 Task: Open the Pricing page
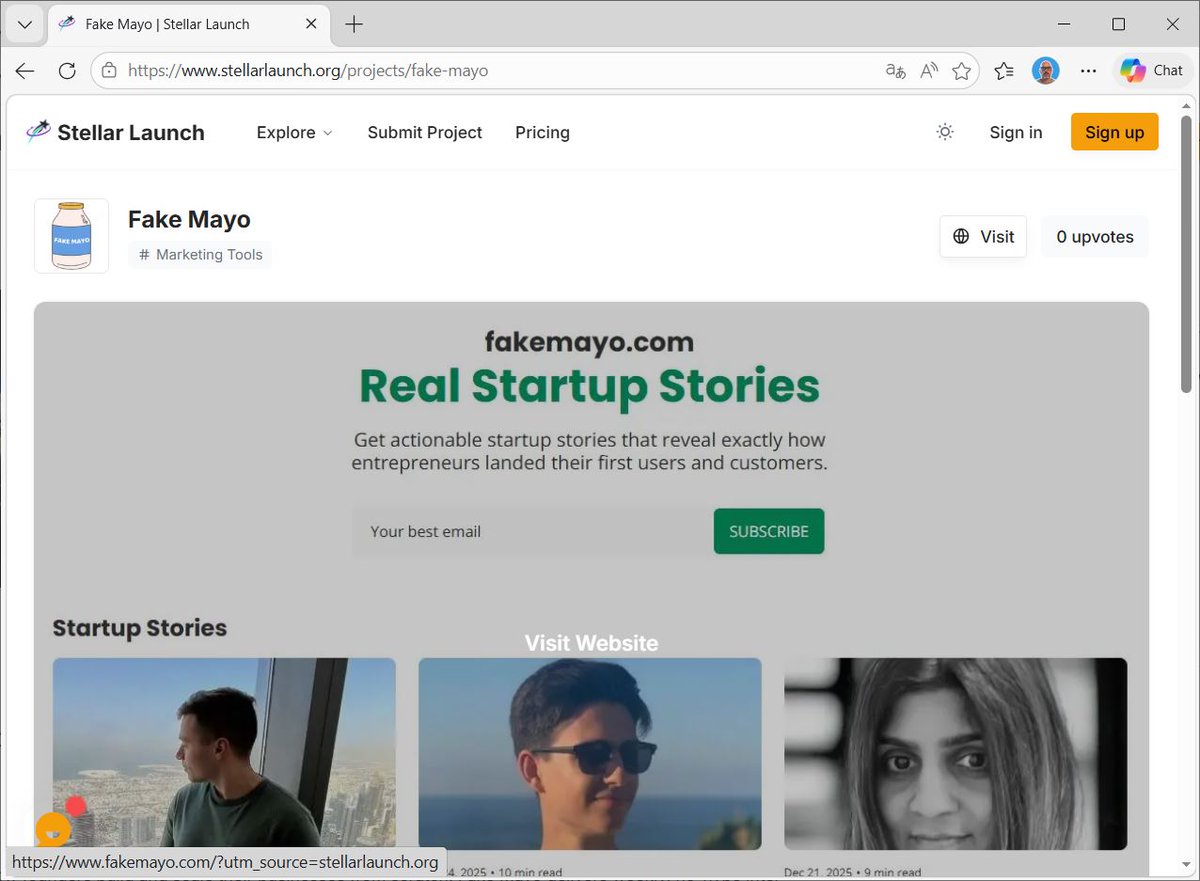coord(542,132)
